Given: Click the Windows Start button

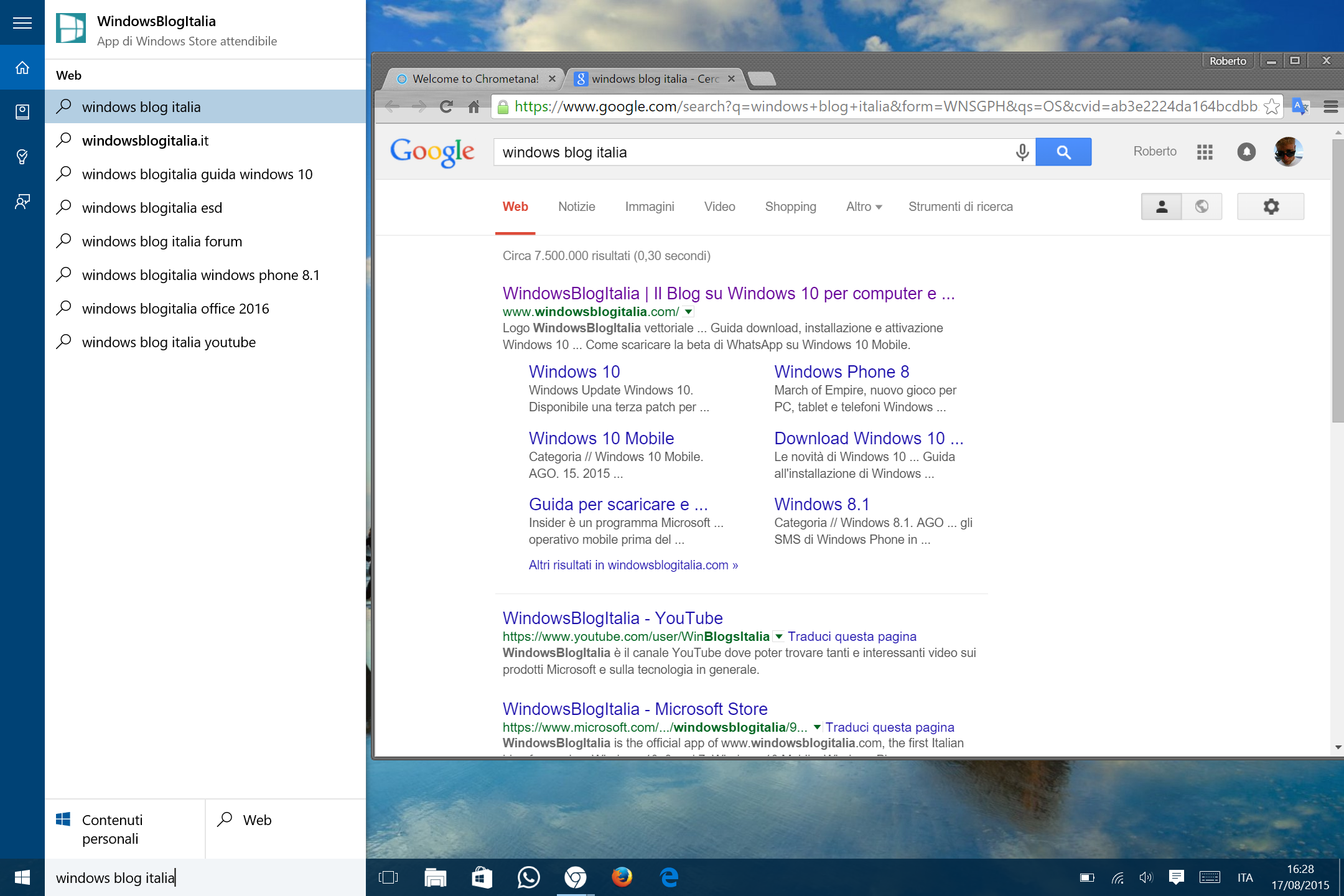Looking at the screenshot, I should pyautogui.click(x=22, y=877).
